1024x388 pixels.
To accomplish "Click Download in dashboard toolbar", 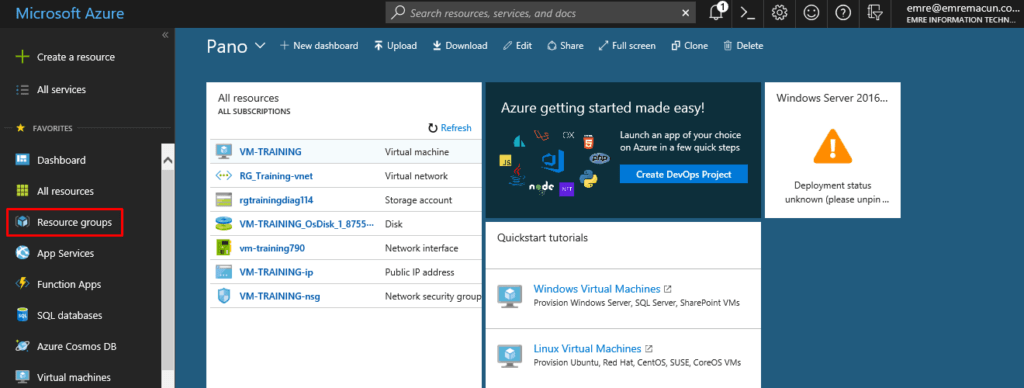I will [x=460, y=46].
